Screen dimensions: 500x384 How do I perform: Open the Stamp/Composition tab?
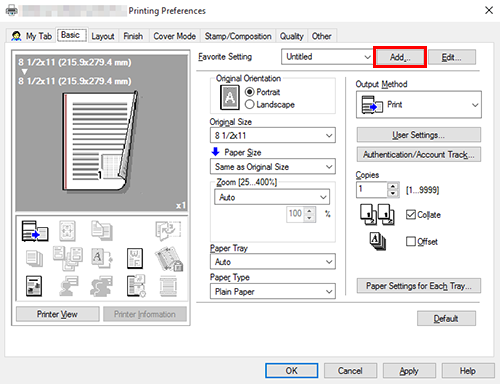[238, 36]
